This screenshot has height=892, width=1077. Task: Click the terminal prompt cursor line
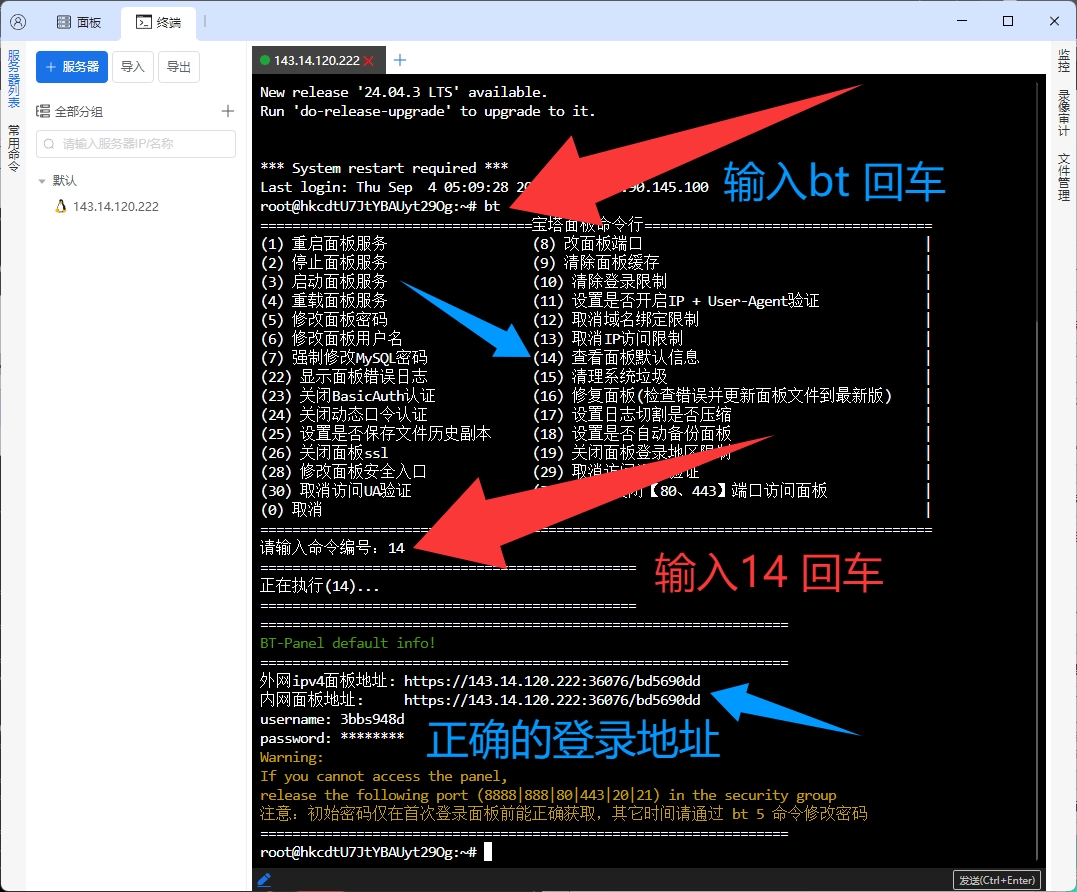(x=376, y=852)
